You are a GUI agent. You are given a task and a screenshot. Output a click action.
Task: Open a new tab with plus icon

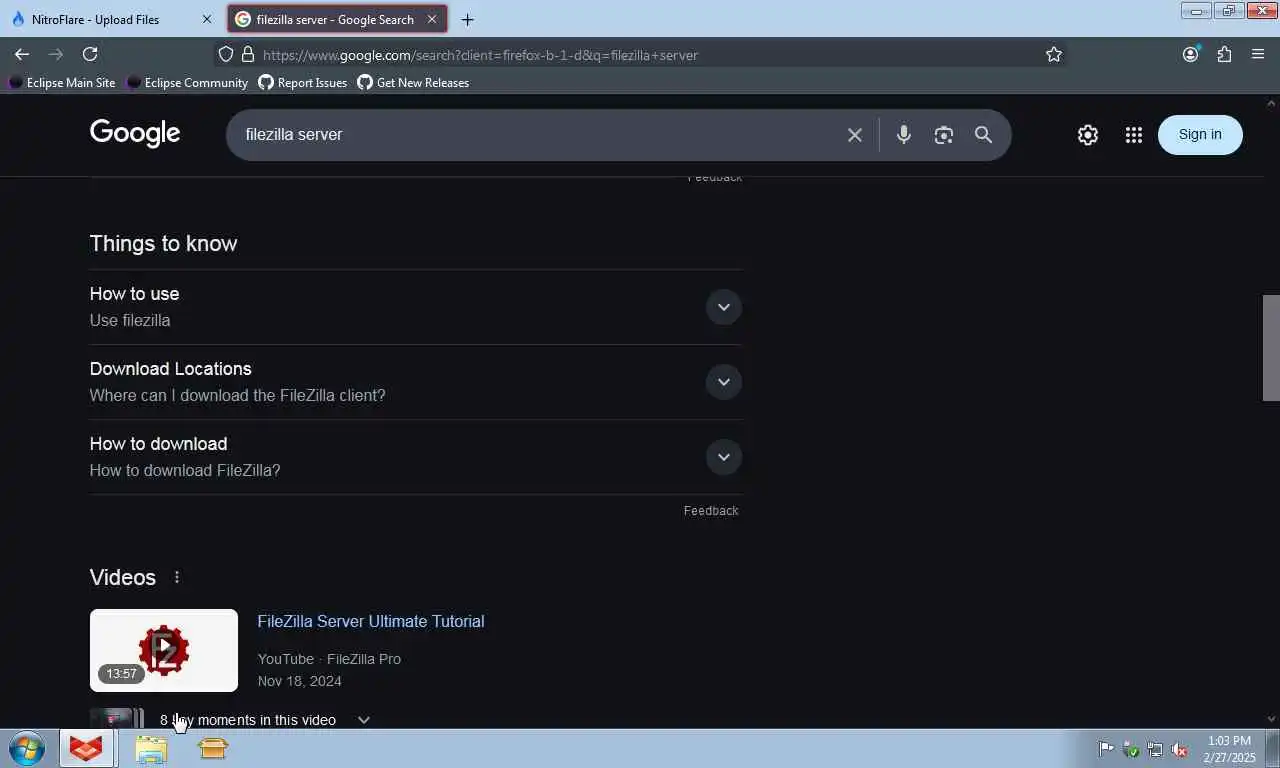tap(467, 19)
